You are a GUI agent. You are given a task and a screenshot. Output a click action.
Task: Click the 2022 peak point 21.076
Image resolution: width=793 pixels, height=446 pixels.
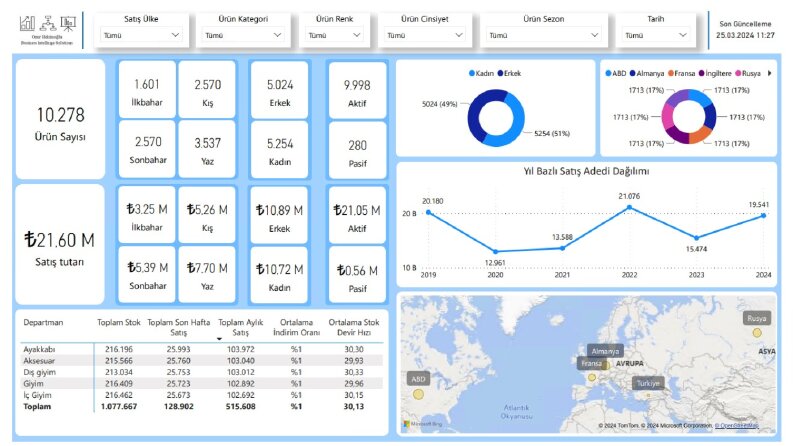click(x=629, y=207)
